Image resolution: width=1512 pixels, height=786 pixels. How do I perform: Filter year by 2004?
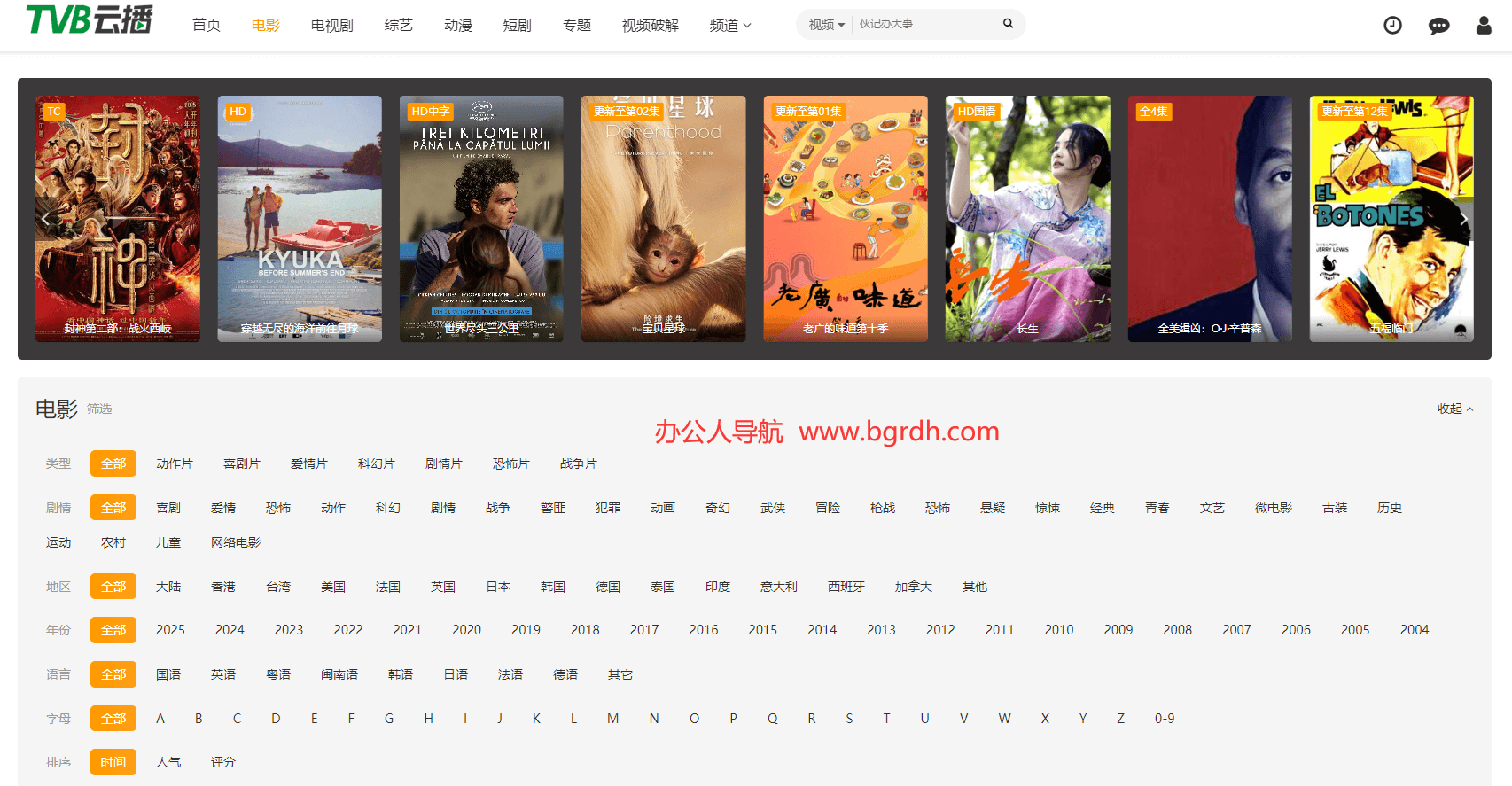[1415, 630]
